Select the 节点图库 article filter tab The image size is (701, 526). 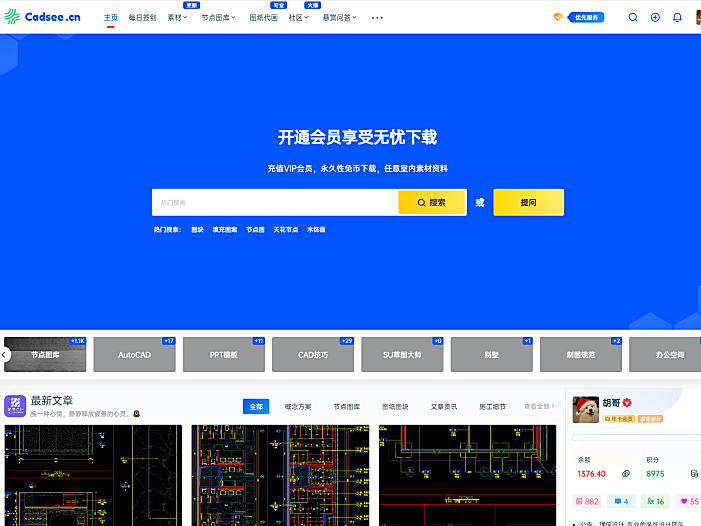click(x=346, y=407)
